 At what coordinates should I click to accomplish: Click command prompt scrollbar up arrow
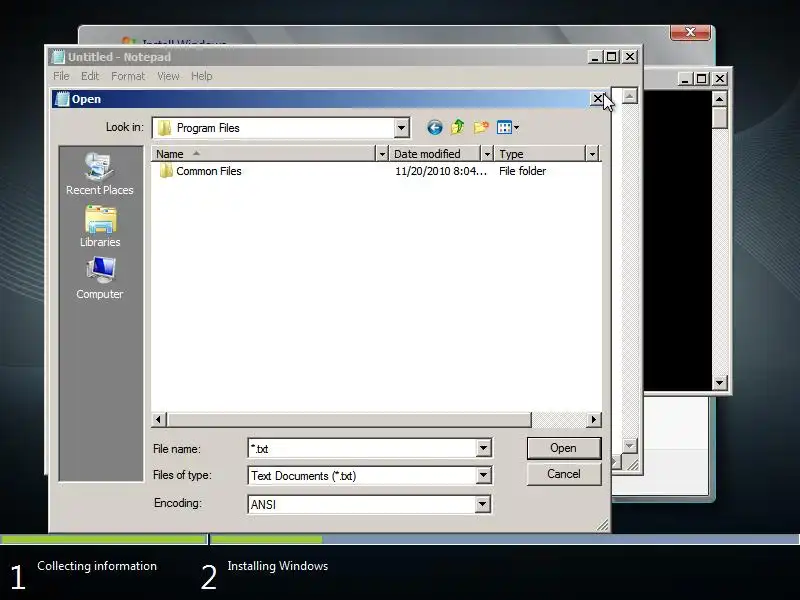point(719,98)
